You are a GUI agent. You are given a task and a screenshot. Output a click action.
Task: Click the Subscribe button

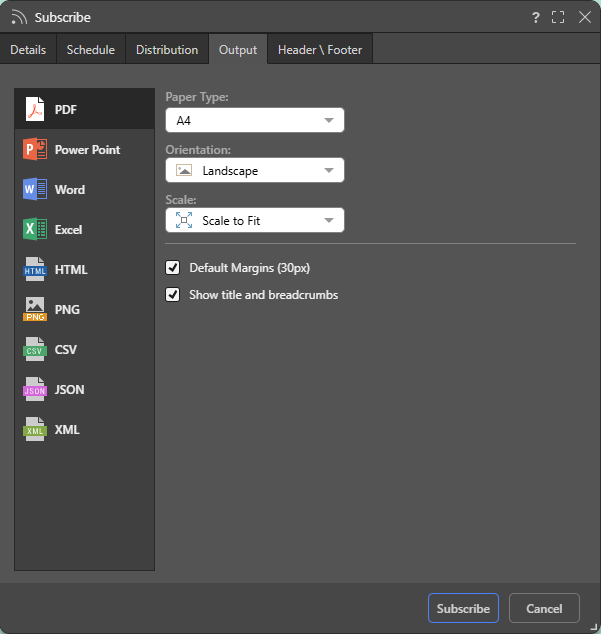463,608
